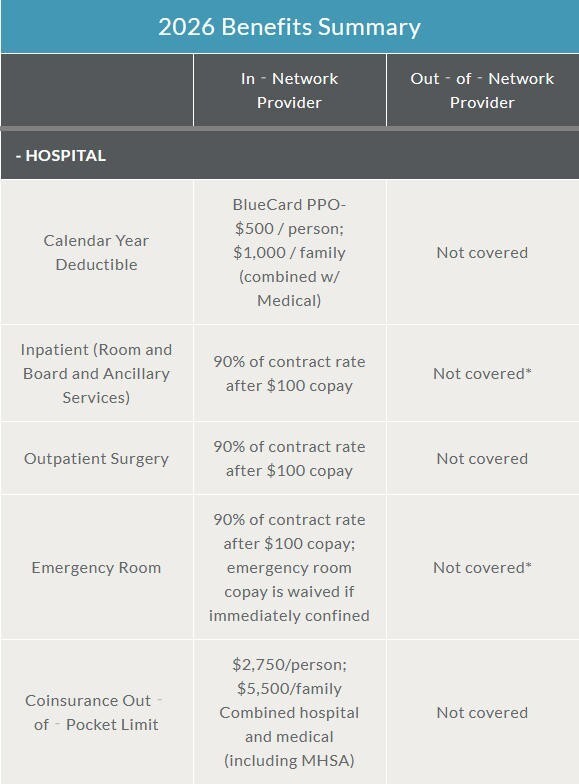
Task: Click Not covered in Outpatient Surgery row
Action: 482,458
